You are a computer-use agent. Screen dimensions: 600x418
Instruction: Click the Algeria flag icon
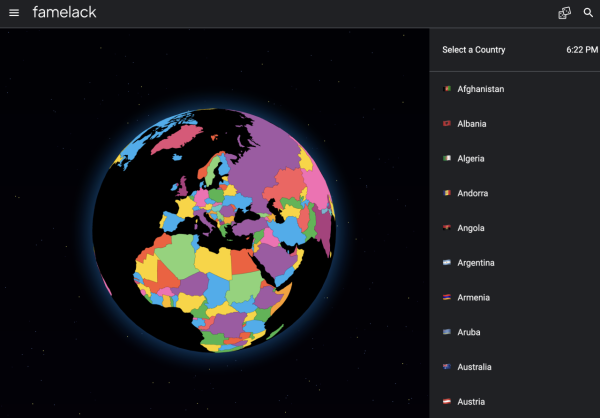click(446, 159)
